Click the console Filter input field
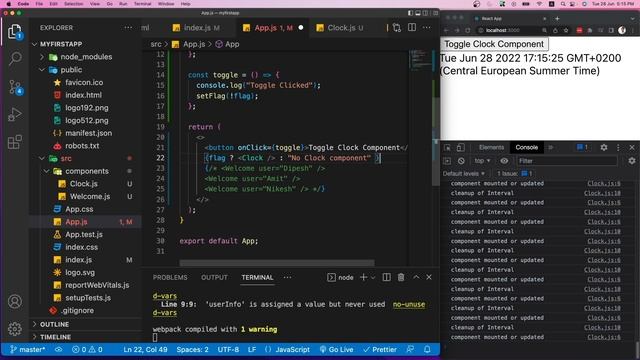 pyautogui.click(x=567, y=161)
